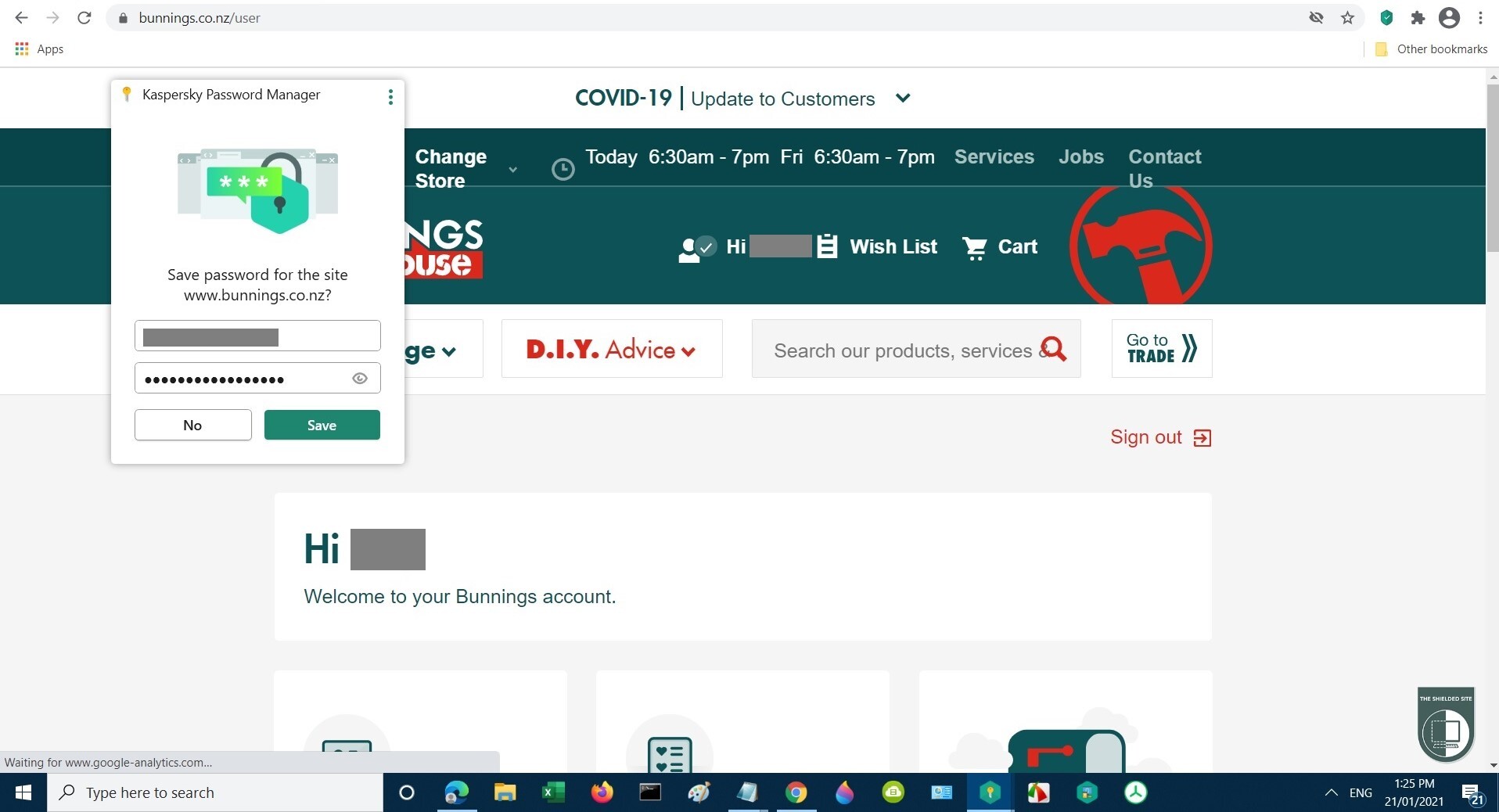Reload the Bunnings page
The width and height of the screenshot is (1499, 812).
click(84, 17)
